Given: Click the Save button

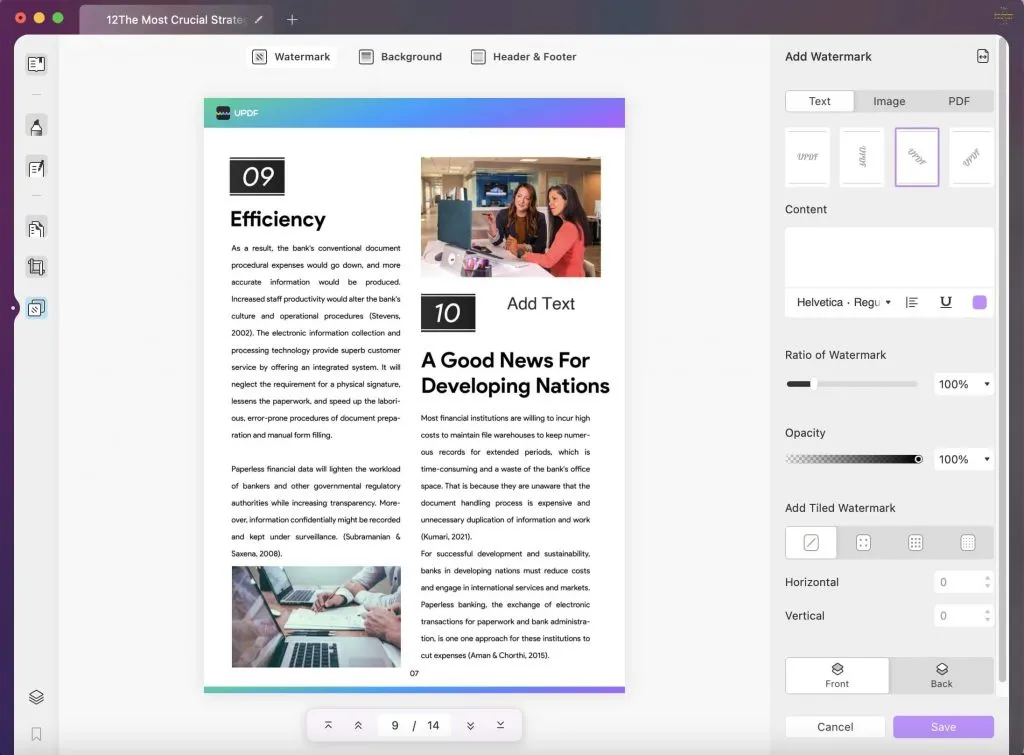Looking at the screenshot, I should (943, 727).
